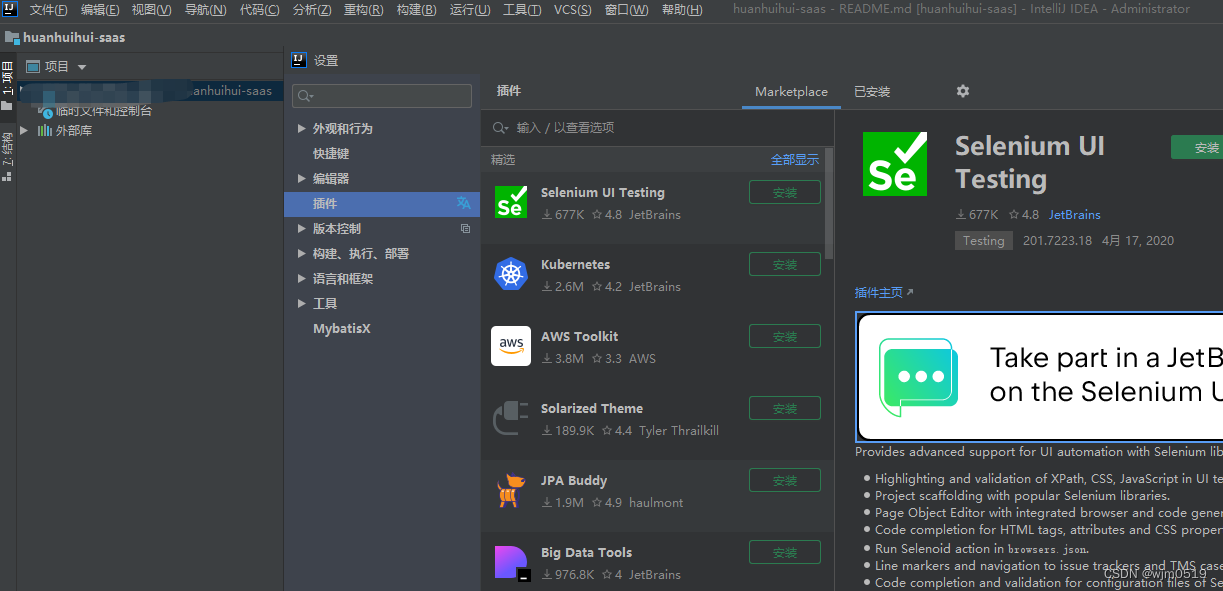Image resolution: width=1223 pixels, height=591 pixels.
Task: Expand the 工具 settings section
Action: click(x=302, y=303)
